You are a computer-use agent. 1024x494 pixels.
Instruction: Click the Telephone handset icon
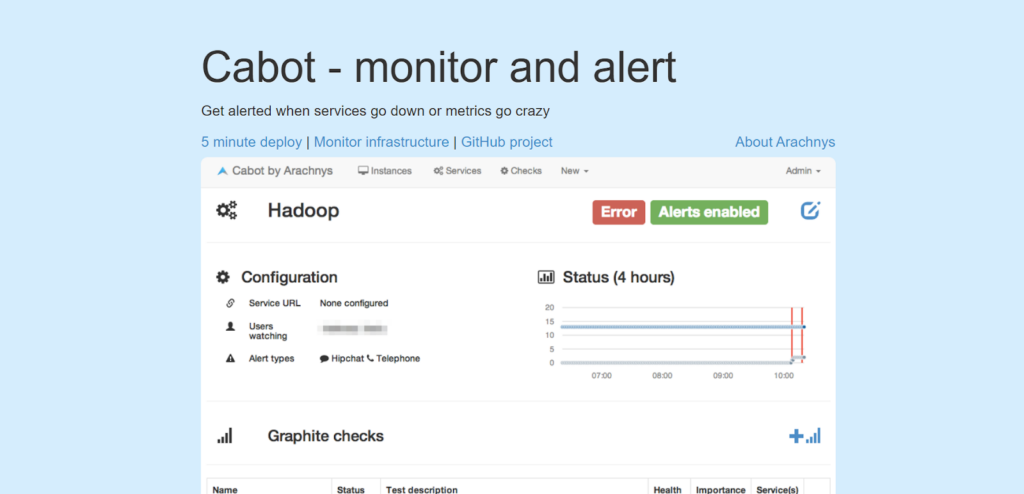[370, 358]
